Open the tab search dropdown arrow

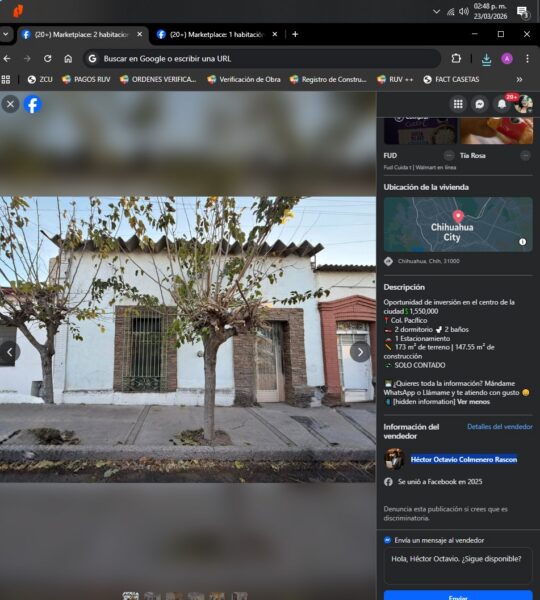pos(5,34)
